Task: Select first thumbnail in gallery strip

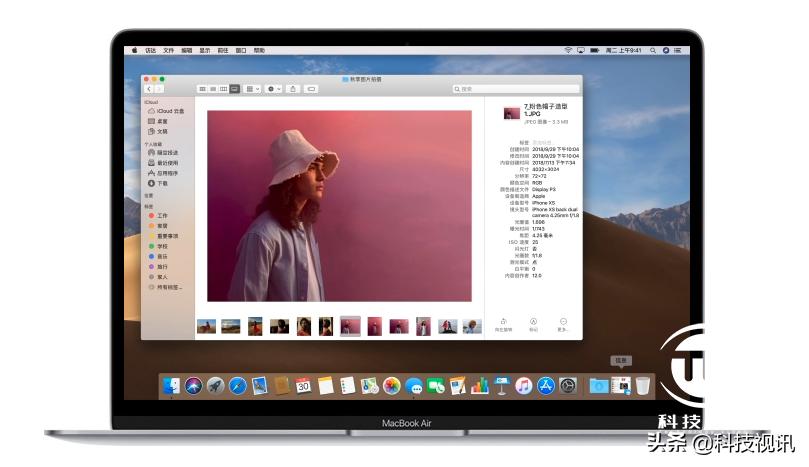Action: coord(206,326)
